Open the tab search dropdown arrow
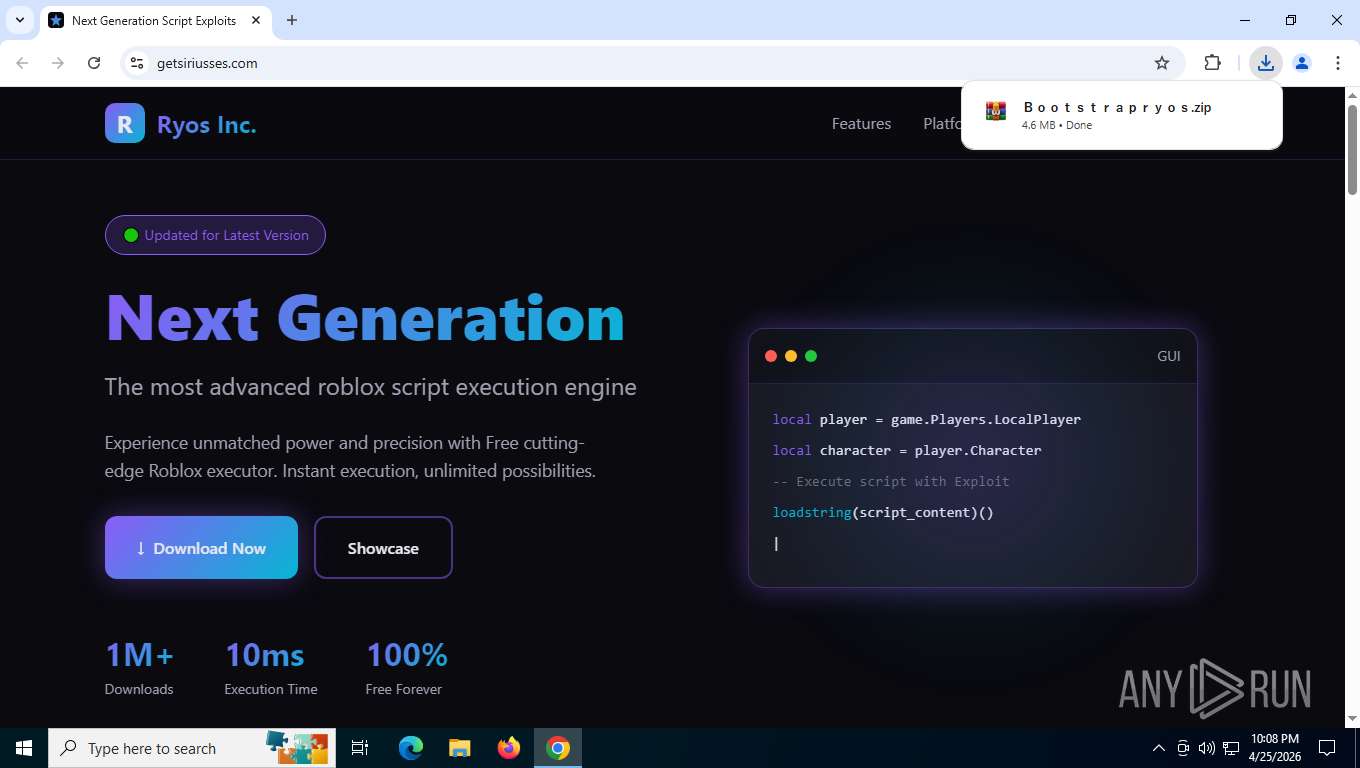Screen dimensions: 1360x768 19,20
